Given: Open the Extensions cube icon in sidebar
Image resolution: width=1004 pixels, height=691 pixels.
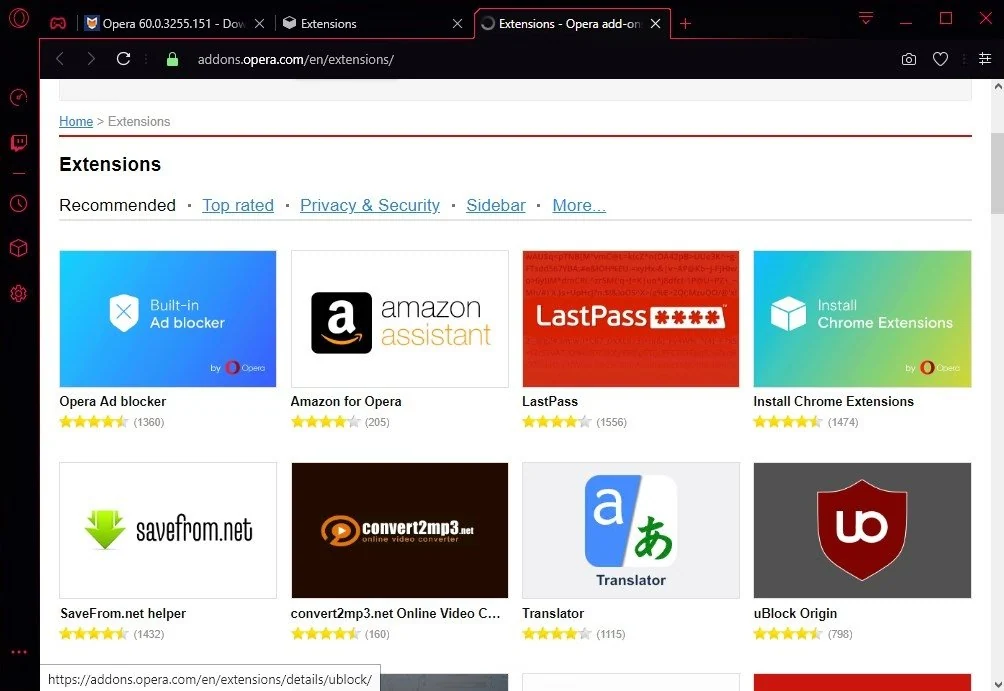Looking at the screenshot, I should (19, 248).
